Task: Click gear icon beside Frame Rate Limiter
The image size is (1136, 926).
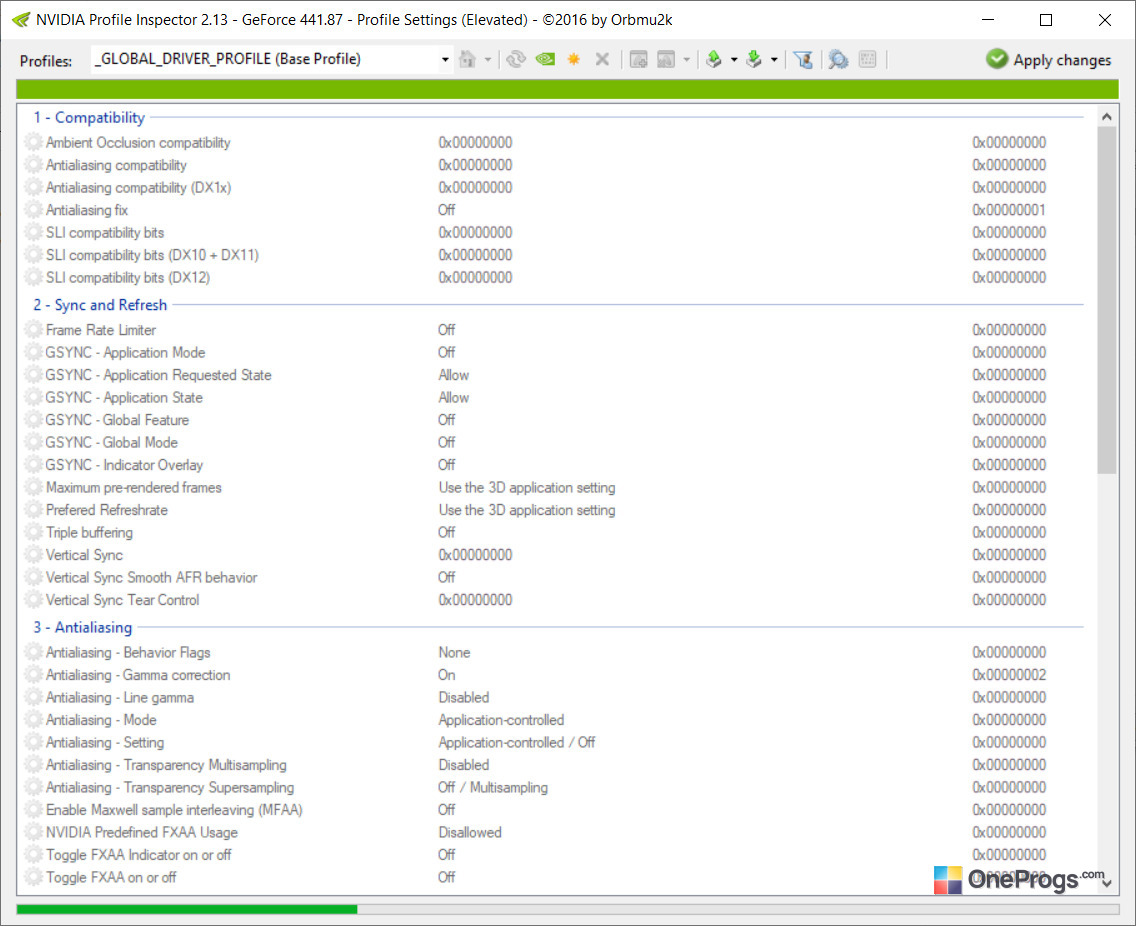Action: (33, 330)
